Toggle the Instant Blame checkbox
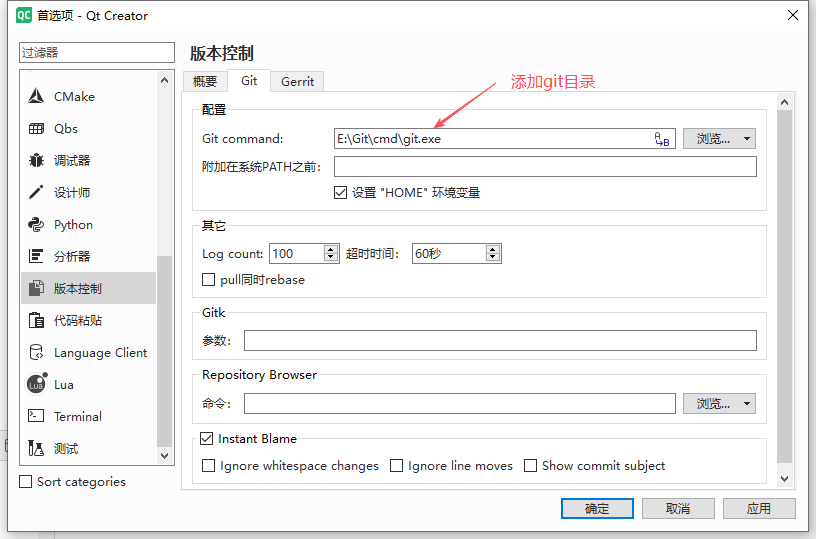 (207, 439)
